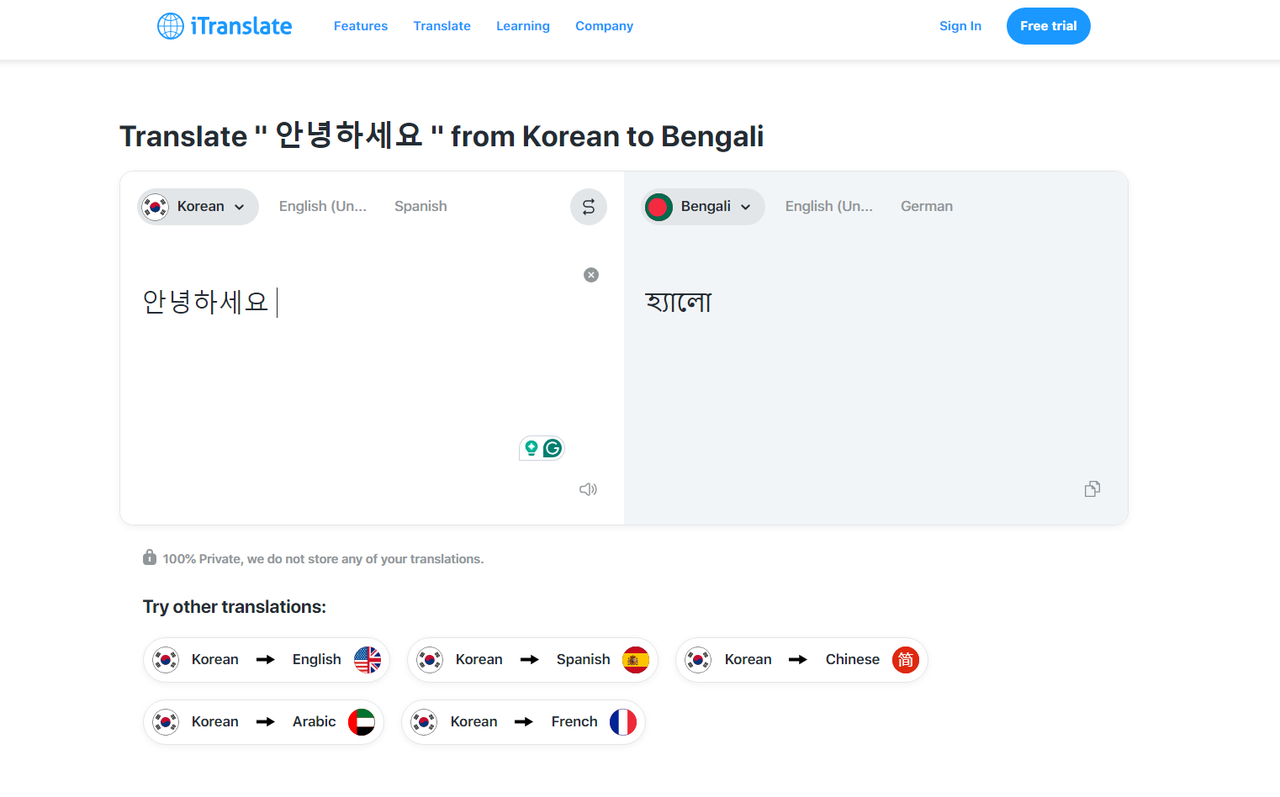Image resolution: width=1280 pixels, height=797 pixels.
Task: Select German as target language
Action: point(926,207)
